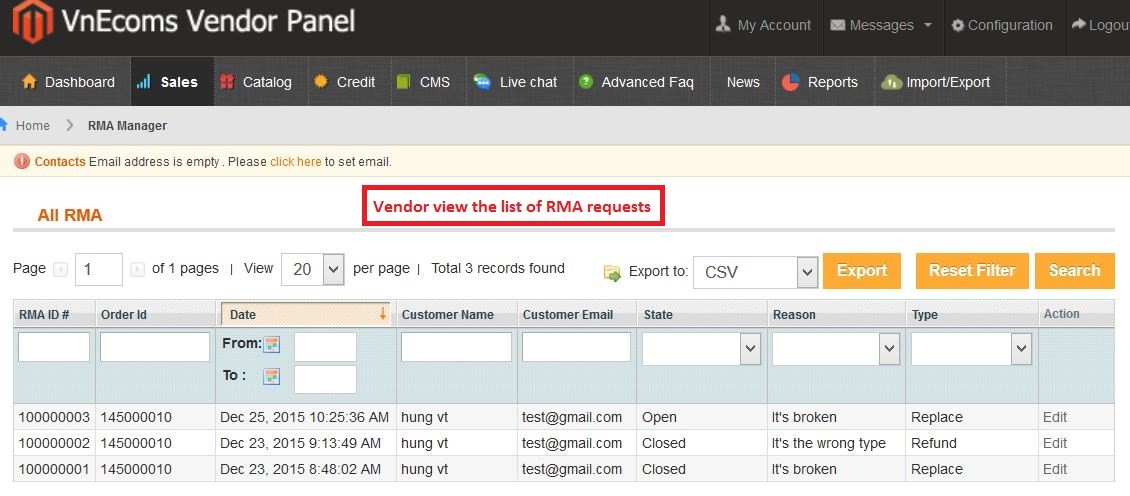Edit RMA 100000001
Image resolution: width=1130 pixels, height=496 pixels.
coord(1055,469)
